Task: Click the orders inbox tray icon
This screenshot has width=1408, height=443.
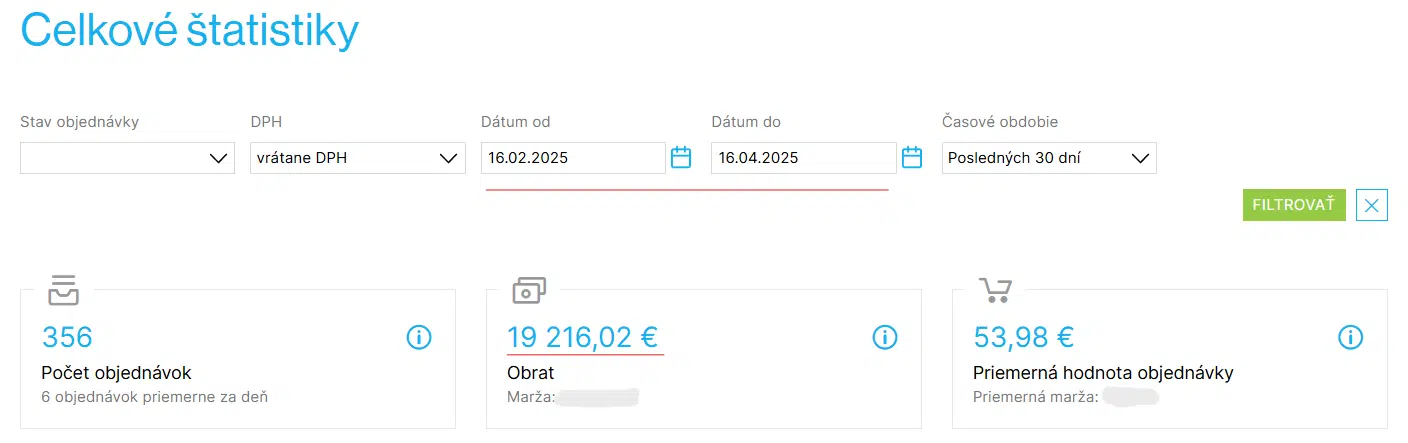Action: pos(64,290)
